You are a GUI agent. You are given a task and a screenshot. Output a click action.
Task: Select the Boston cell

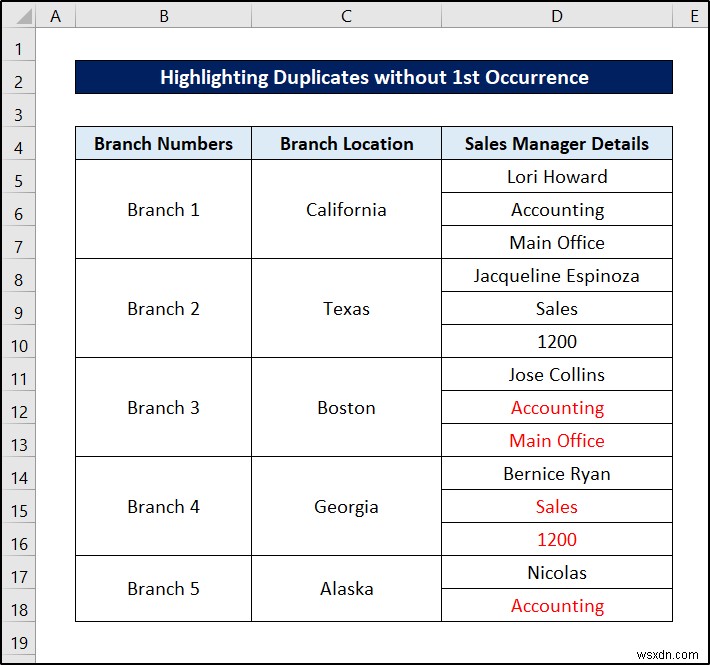[346, 408]
